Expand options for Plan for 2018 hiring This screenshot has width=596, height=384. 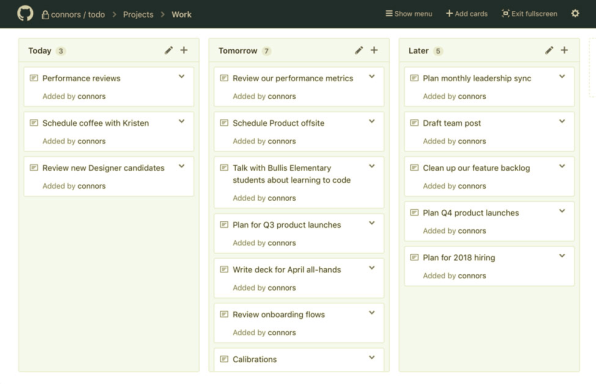562,256
